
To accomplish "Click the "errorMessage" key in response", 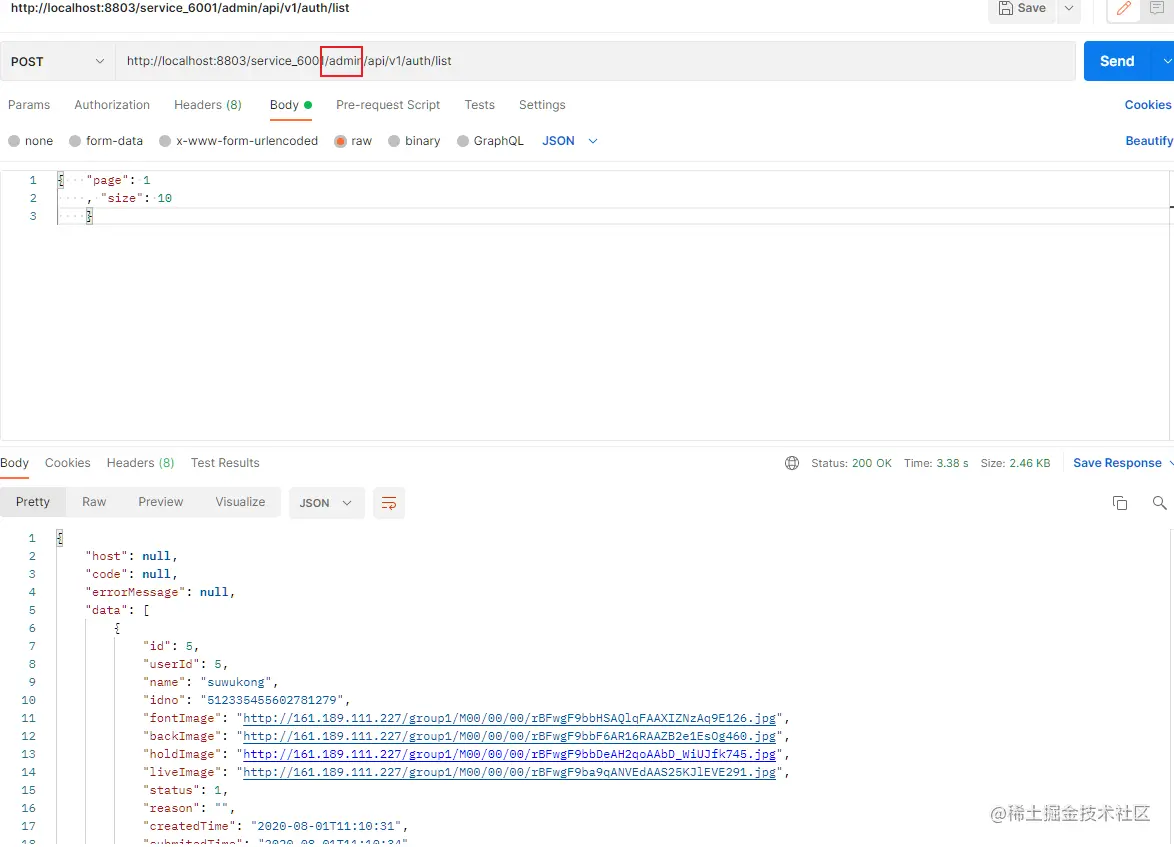I will click(136, 592).
